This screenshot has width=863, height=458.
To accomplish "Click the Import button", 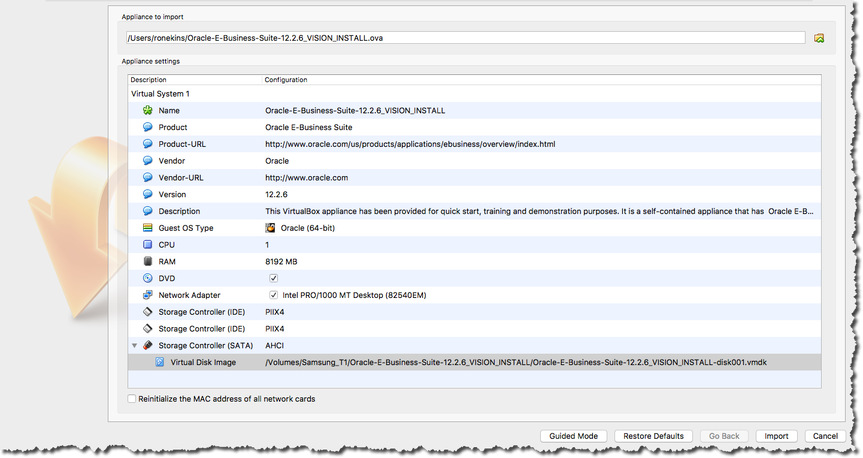I will (x=776, y=436).
